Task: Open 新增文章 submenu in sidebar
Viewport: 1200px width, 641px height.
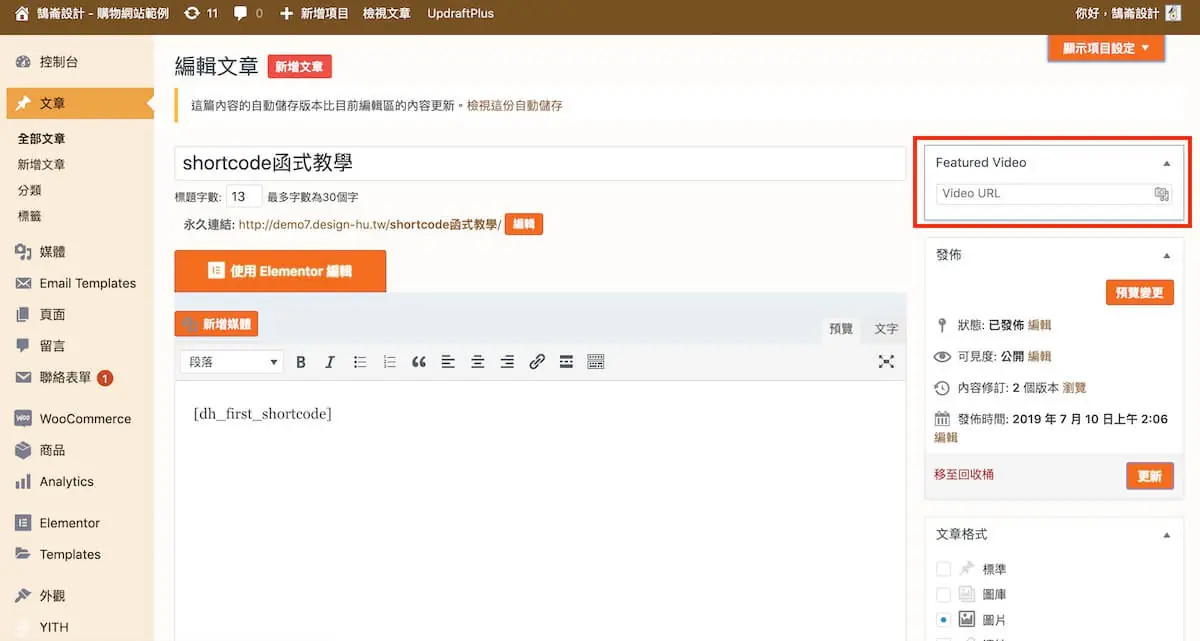Action: tap(42, 165)
